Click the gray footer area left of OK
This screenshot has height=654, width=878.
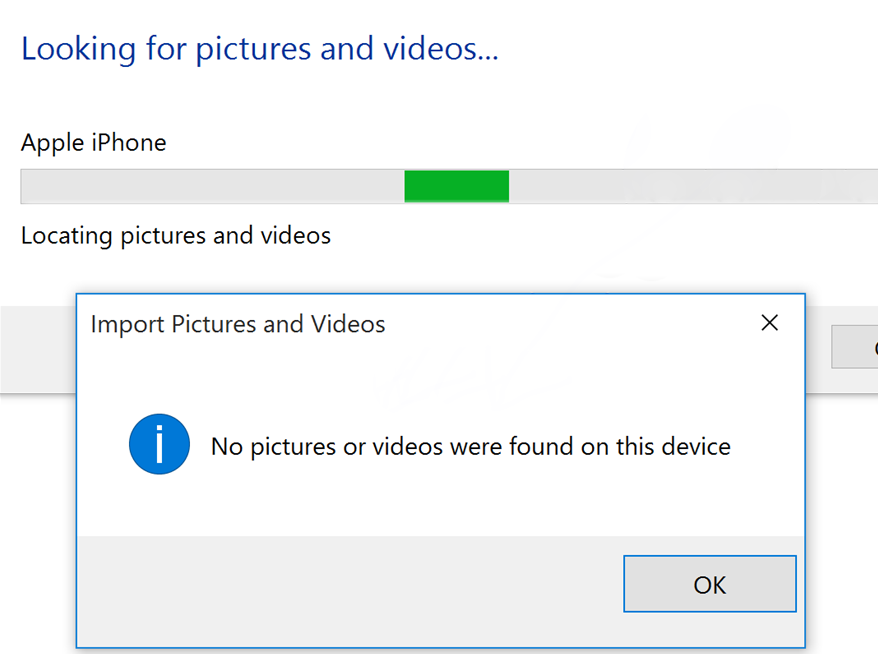(350, 590)
